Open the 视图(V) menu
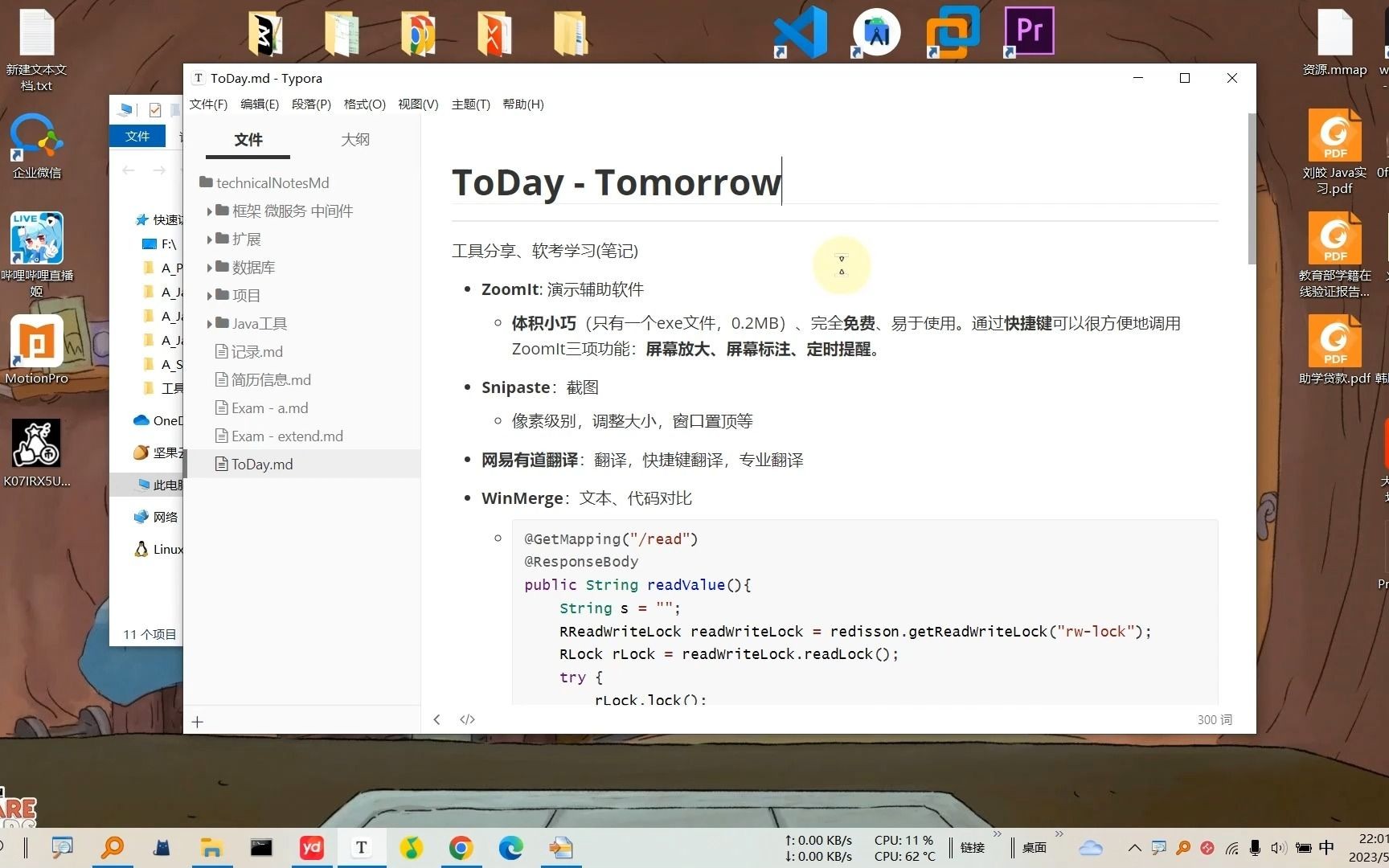This screenshot has height=868, width=1389. (x=418, y=104)
